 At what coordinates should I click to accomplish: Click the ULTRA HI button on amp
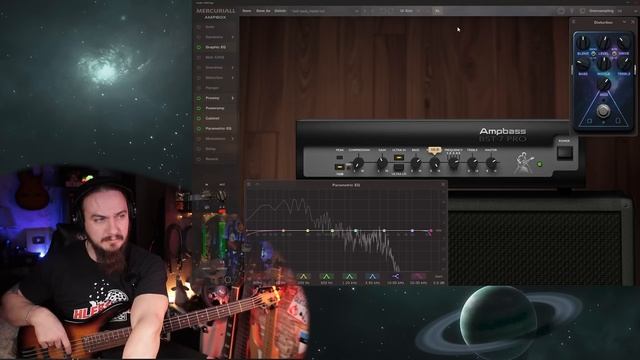coord(399,157)
